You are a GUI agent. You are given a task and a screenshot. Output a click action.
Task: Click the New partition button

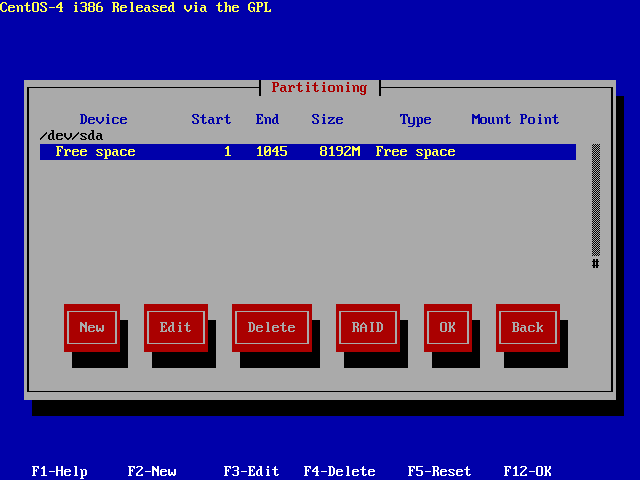click(x=92, y=327)
